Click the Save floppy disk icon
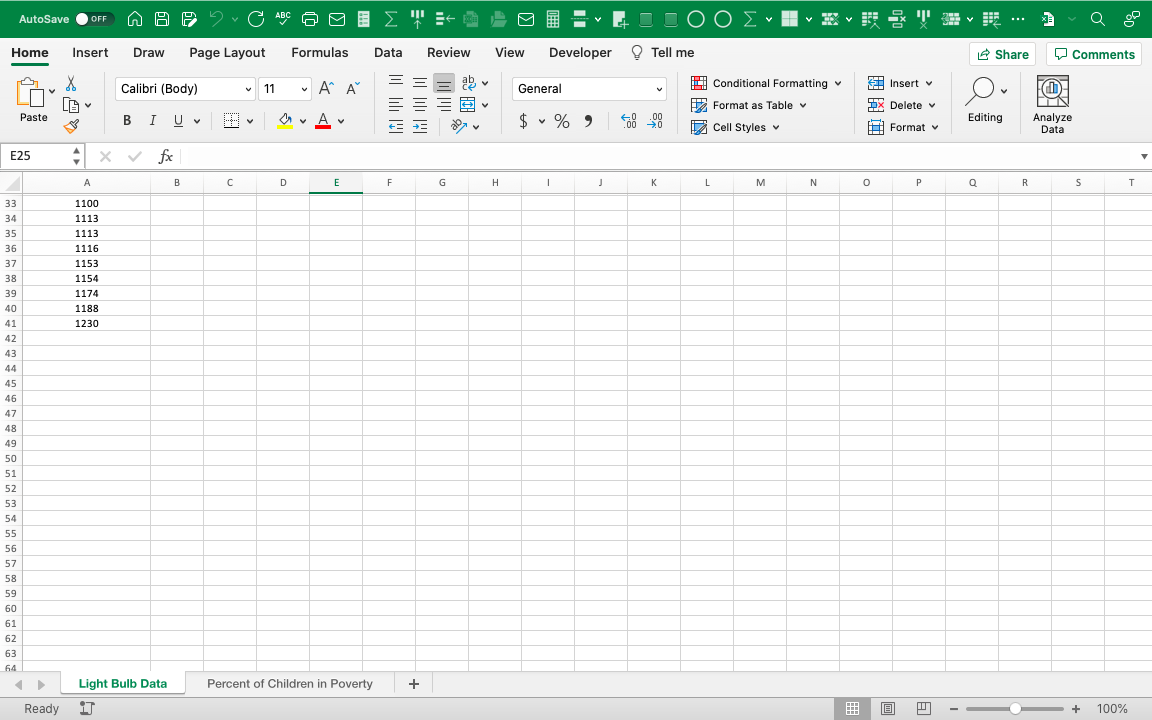This screenshot has width=1152, height=720. [162, 19]
